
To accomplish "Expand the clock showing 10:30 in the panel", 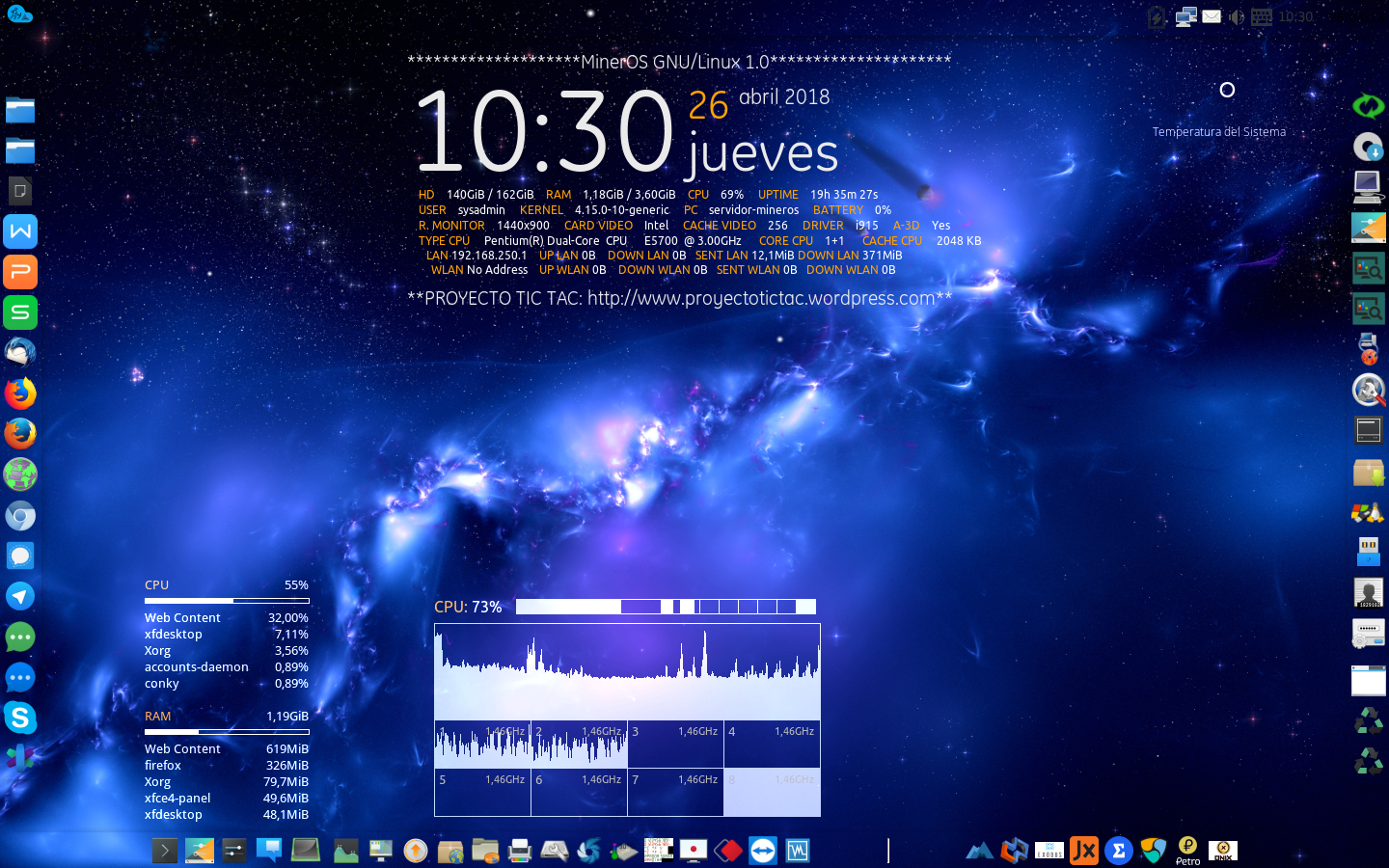I will pyautogui.click(x=1294, y=16).
